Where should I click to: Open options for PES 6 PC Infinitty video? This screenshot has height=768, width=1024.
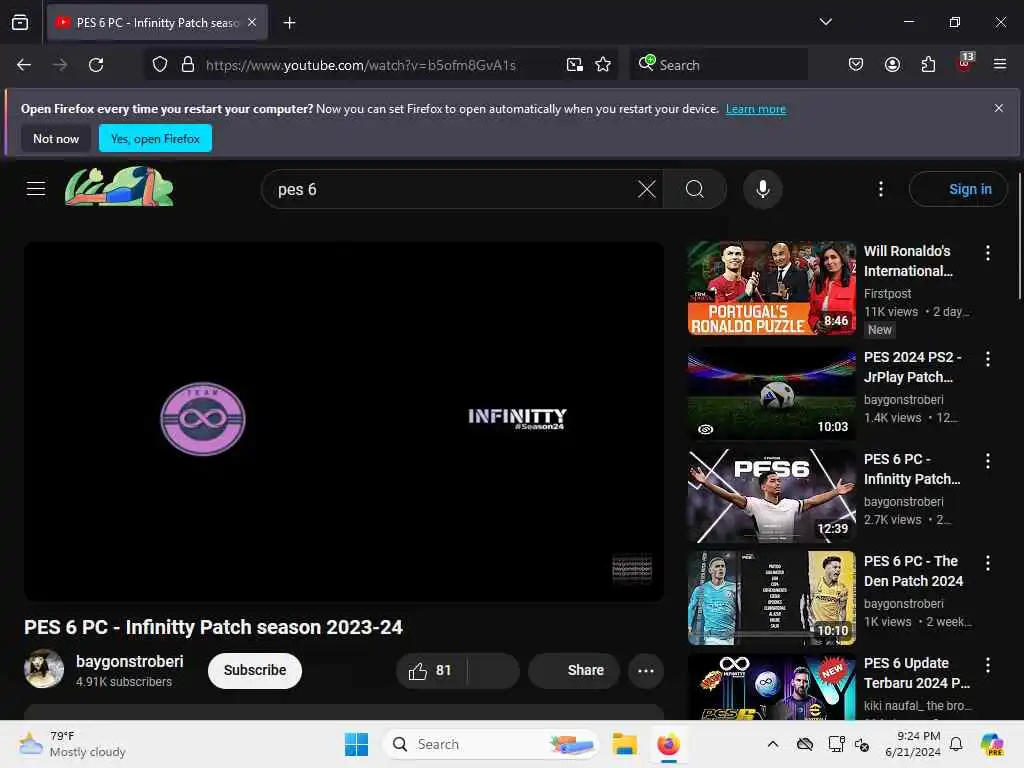(x=987, y=461)
